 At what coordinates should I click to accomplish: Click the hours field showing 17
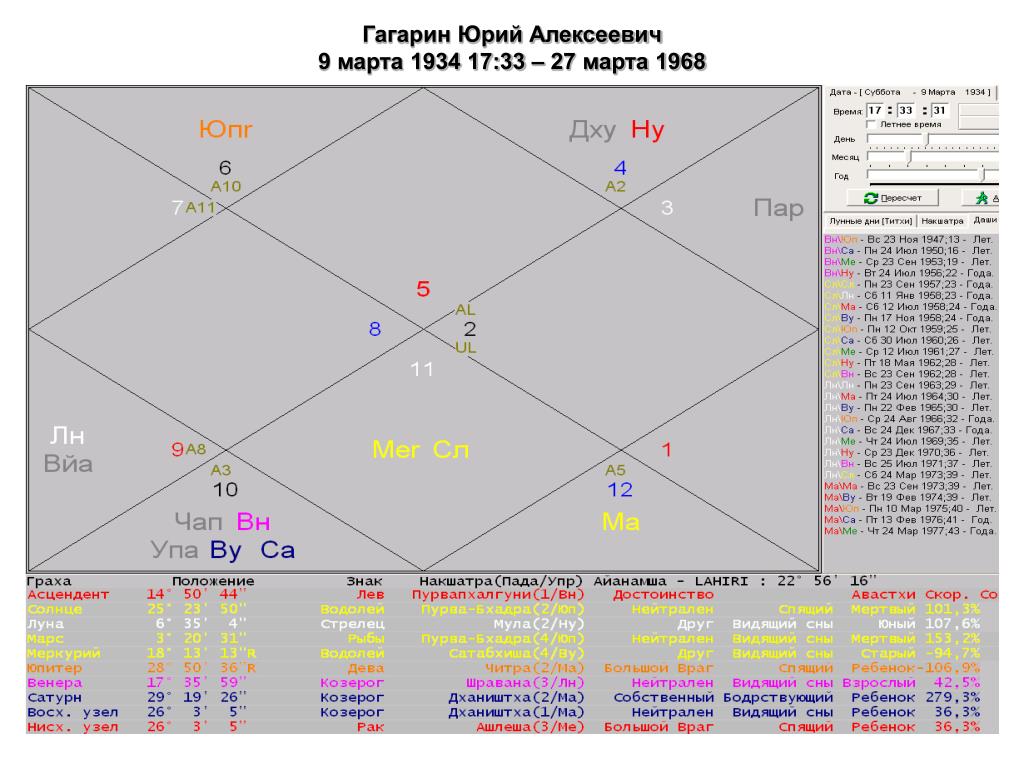(875, 110)
